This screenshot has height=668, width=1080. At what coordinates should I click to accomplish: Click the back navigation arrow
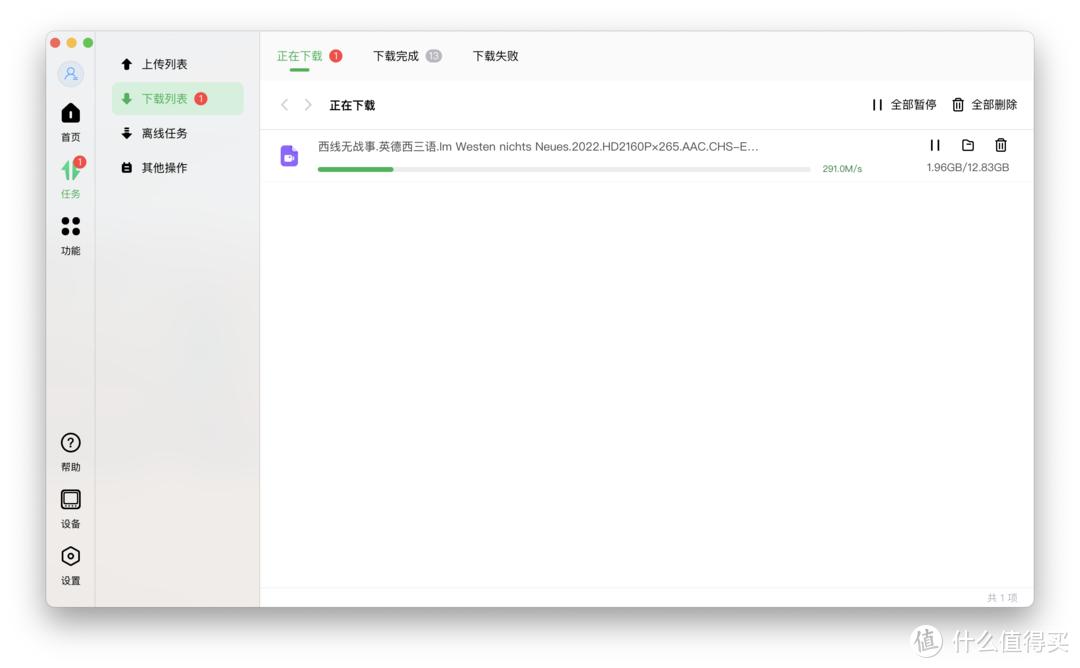[284, 104]
